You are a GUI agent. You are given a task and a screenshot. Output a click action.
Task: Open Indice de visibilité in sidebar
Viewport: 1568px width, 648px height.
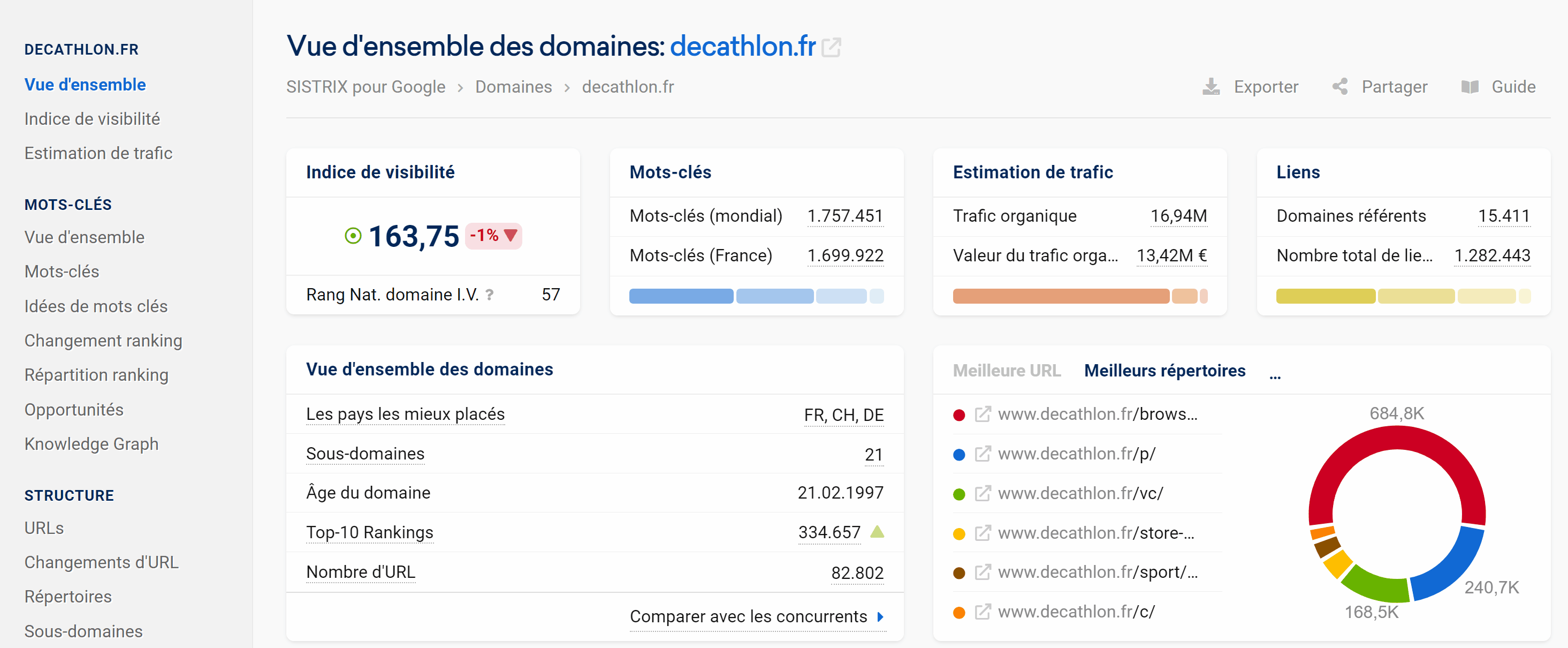click(x=92, y=119)
